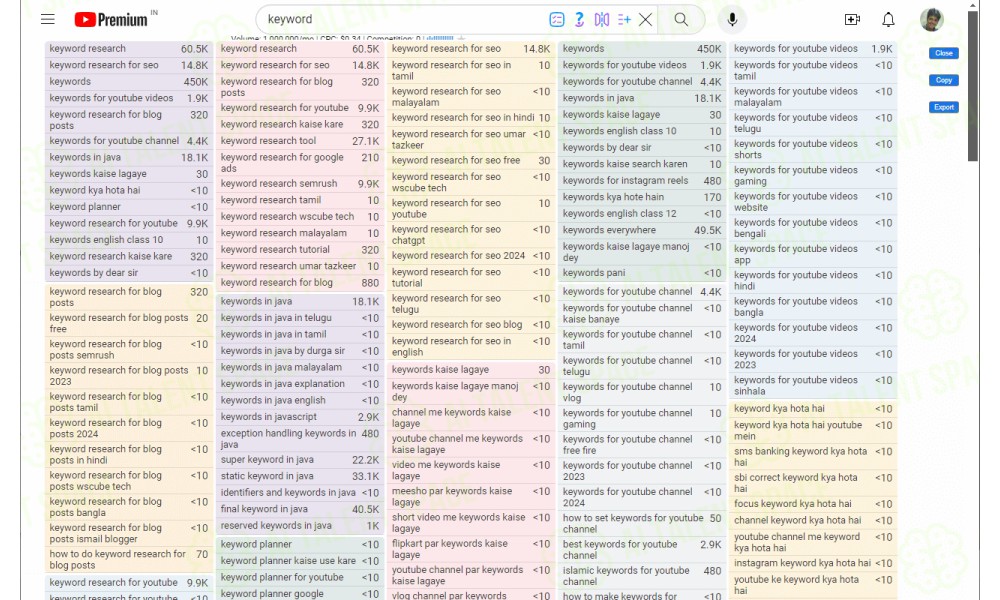Click 'keywords for youtube channel vlog'
The image size is (1000, 600).
642,392
